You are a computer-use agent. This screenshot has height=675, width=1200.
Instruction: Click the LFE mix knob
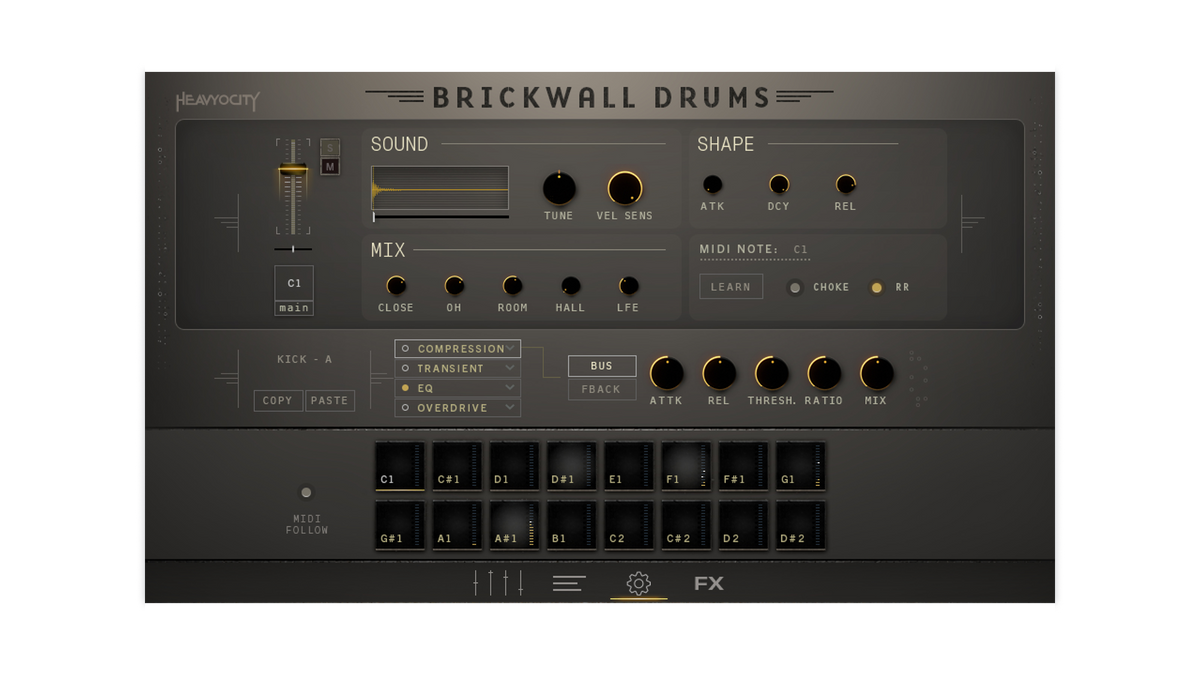click(628, 286)
